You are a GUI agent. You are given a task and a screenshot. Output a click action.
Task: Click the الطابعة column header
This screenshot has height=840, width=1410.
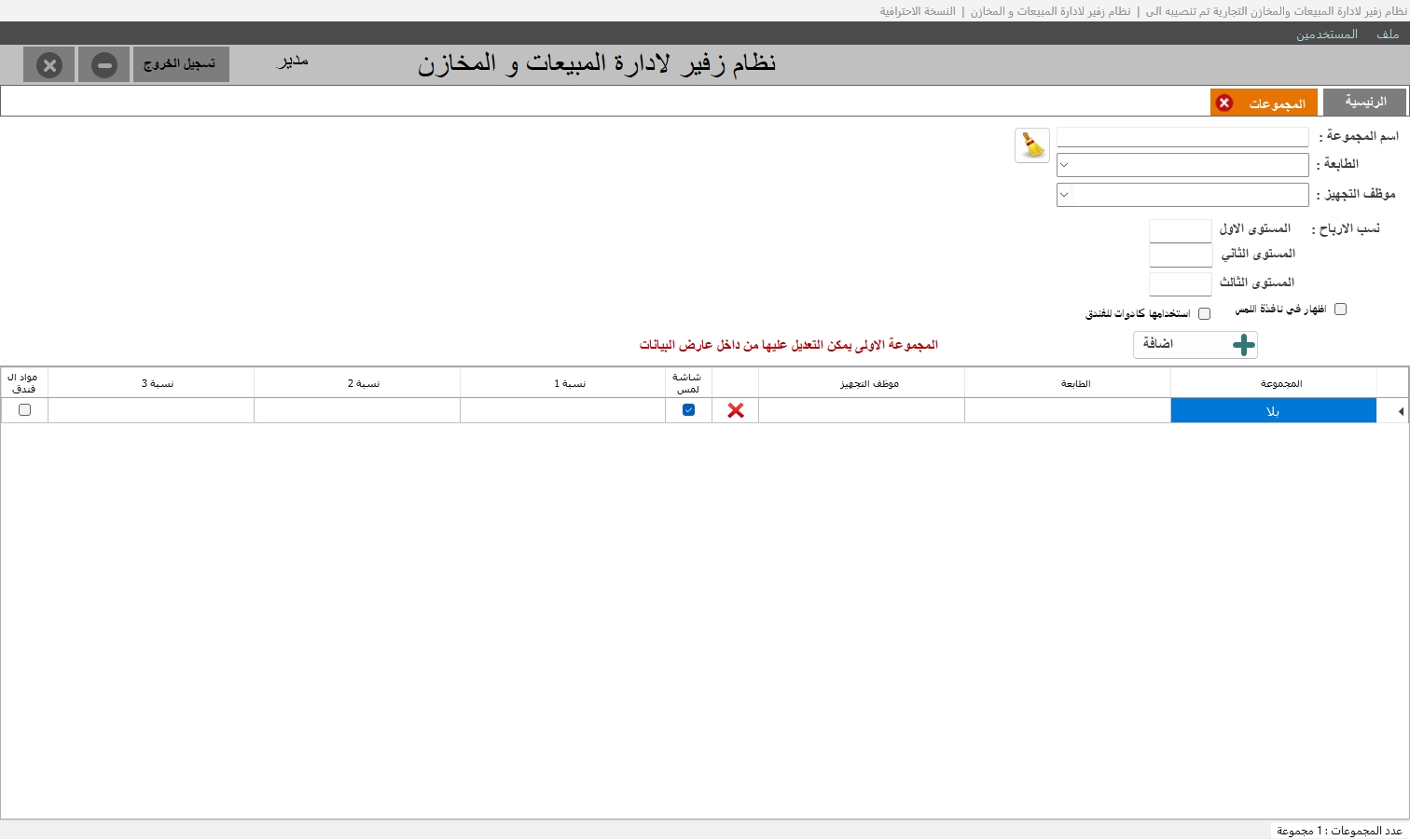(x=1068, y=383)
